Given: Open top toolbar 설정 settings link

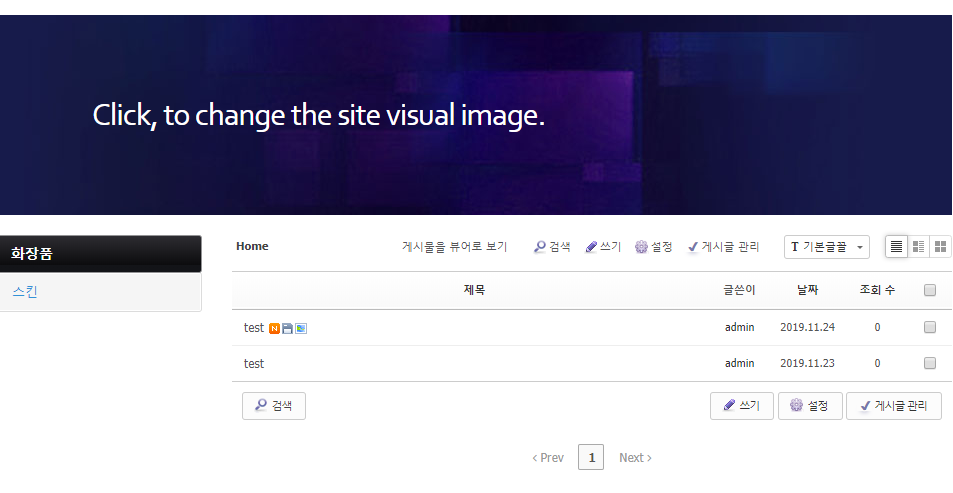Looking at the screenshot, I should [x=653, y=247].
